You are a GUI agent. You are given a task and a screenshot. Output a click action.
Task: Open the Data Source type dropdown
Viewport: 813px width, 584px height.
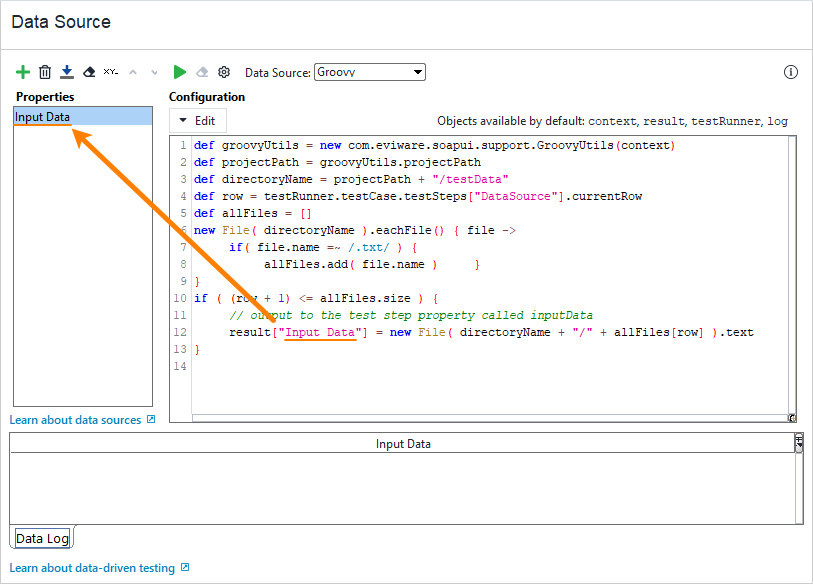coord(370,72)
